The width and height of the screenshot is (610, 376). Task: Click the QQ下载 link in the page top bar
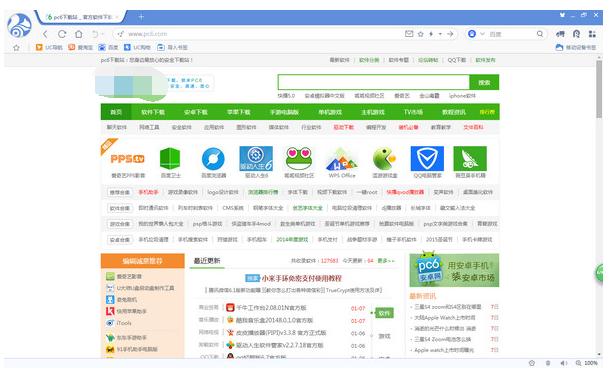[x=456, y=60]
